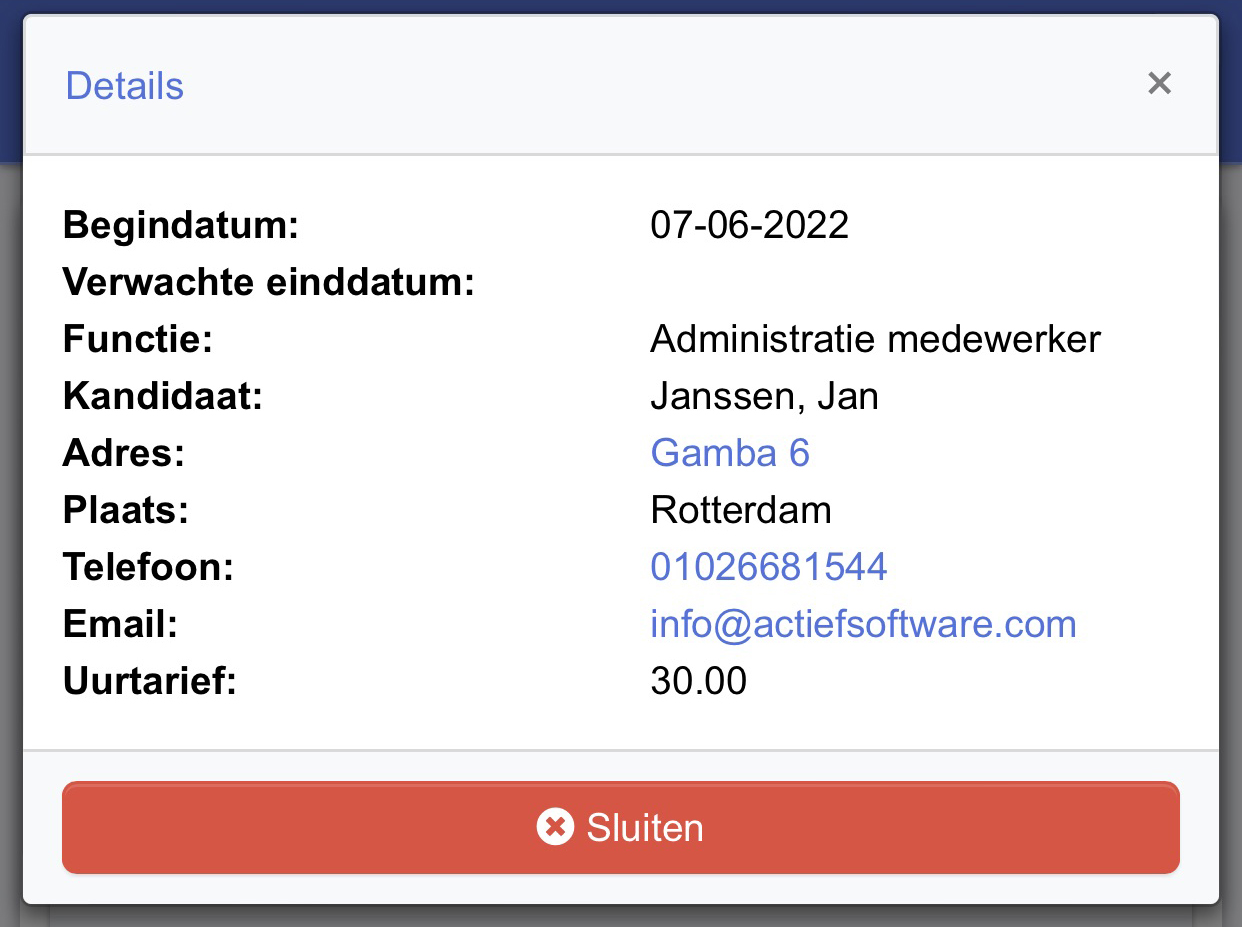Click the circled X icon beside Sluiten
The image size is (1242, 927).
click(555, 828)
